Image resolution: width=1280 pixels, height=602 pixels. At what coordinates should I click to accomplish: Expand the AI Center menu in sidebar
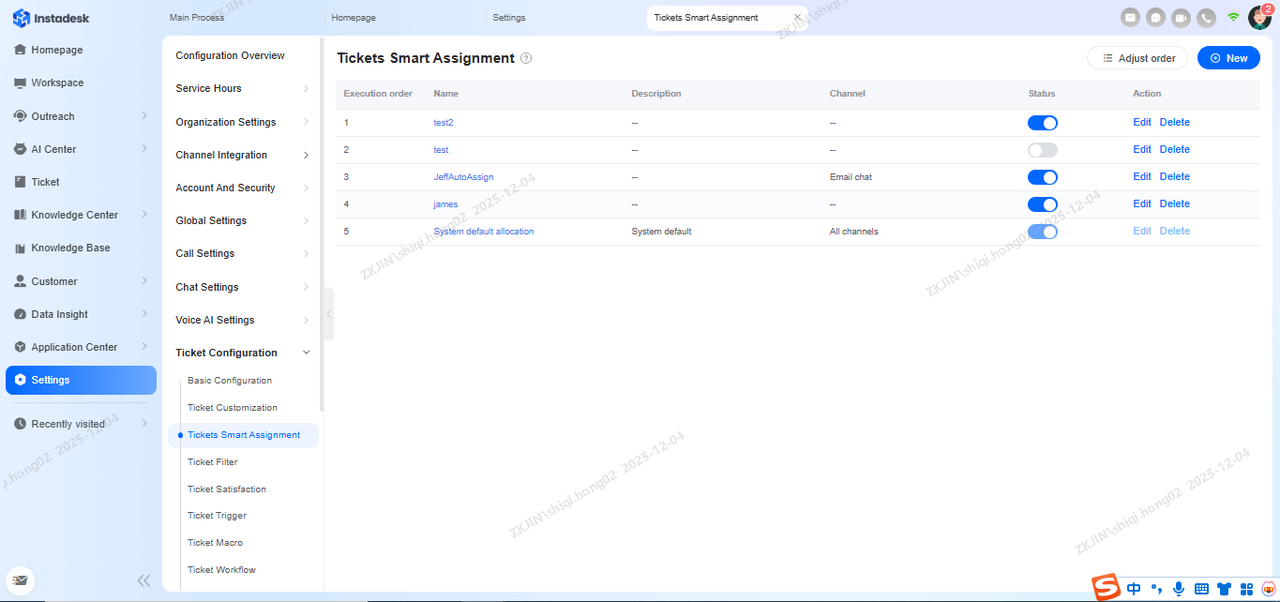[145, 149]
